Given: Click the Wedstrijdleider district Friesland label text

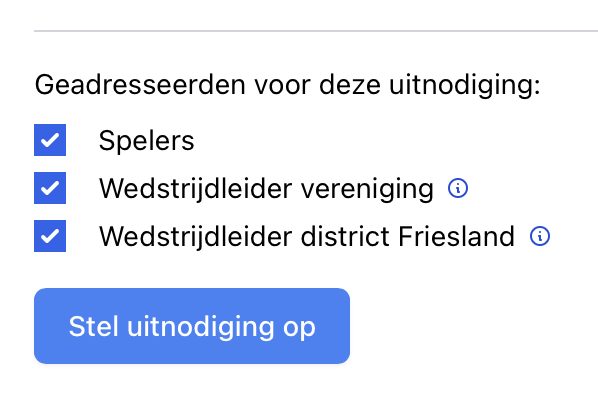Looking at the screenshot, I should point(307,236).
